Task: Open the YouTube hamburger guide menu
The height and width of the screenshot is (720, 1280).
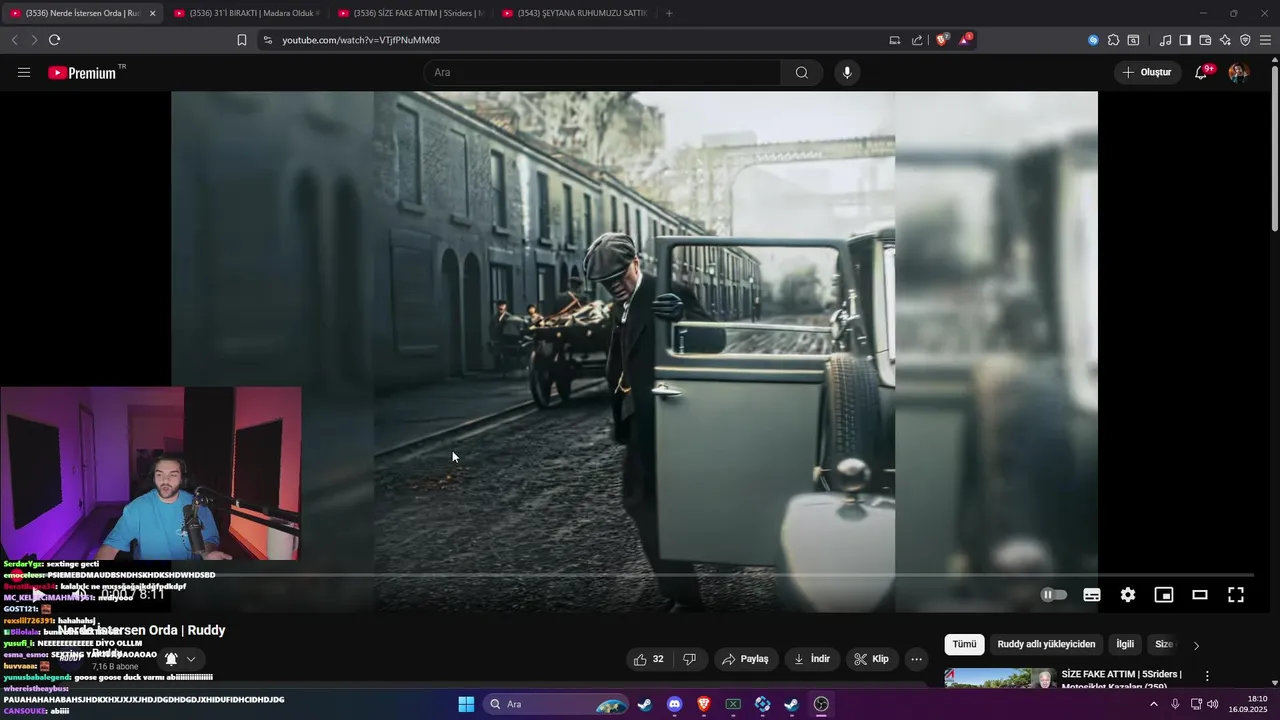Action: [x=24, y=72]
